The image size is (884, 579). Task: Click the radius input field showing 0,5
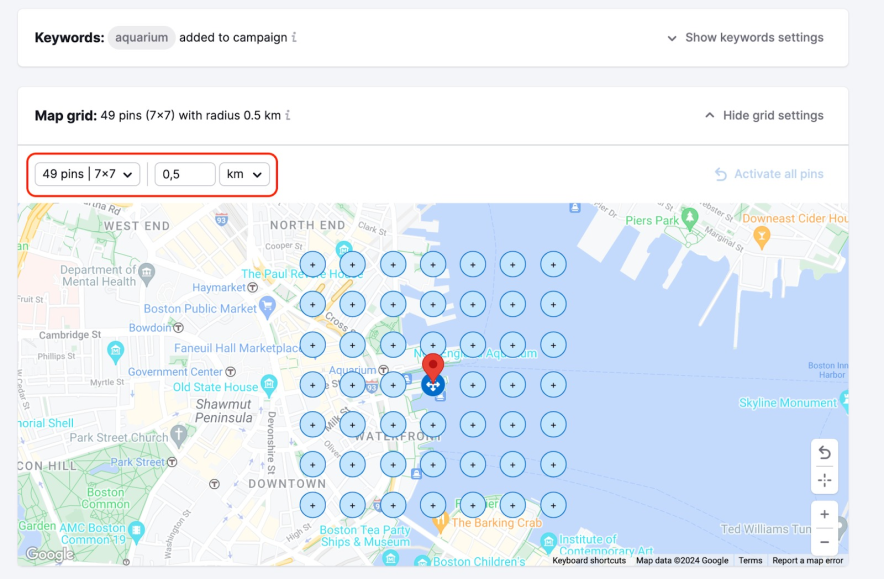click(184, 174)
